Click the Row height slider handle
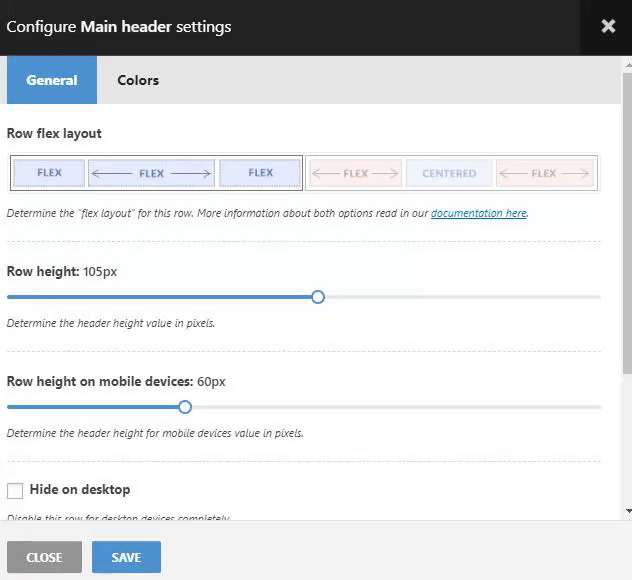Image resolution: width=632 pixels, height=580 pixels. 318,297
